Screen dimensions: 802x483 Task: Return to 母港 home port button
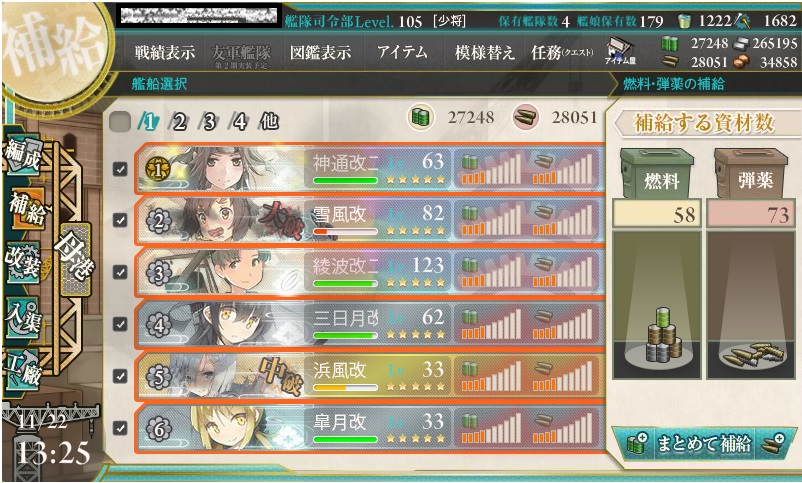pos(75,259)
